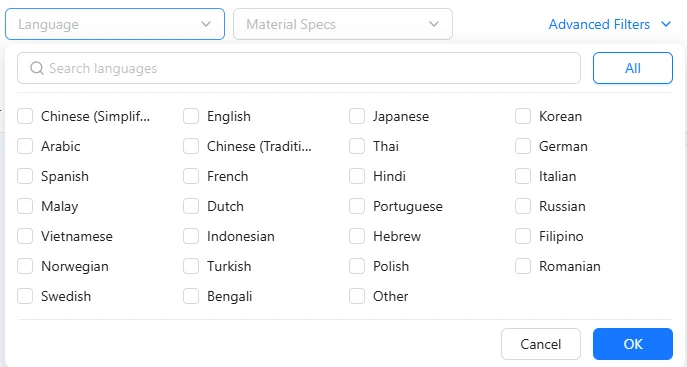The image size is (687, 367).
Task: Select All languages button
Action: pyautogui.click(x=633, y=68)
